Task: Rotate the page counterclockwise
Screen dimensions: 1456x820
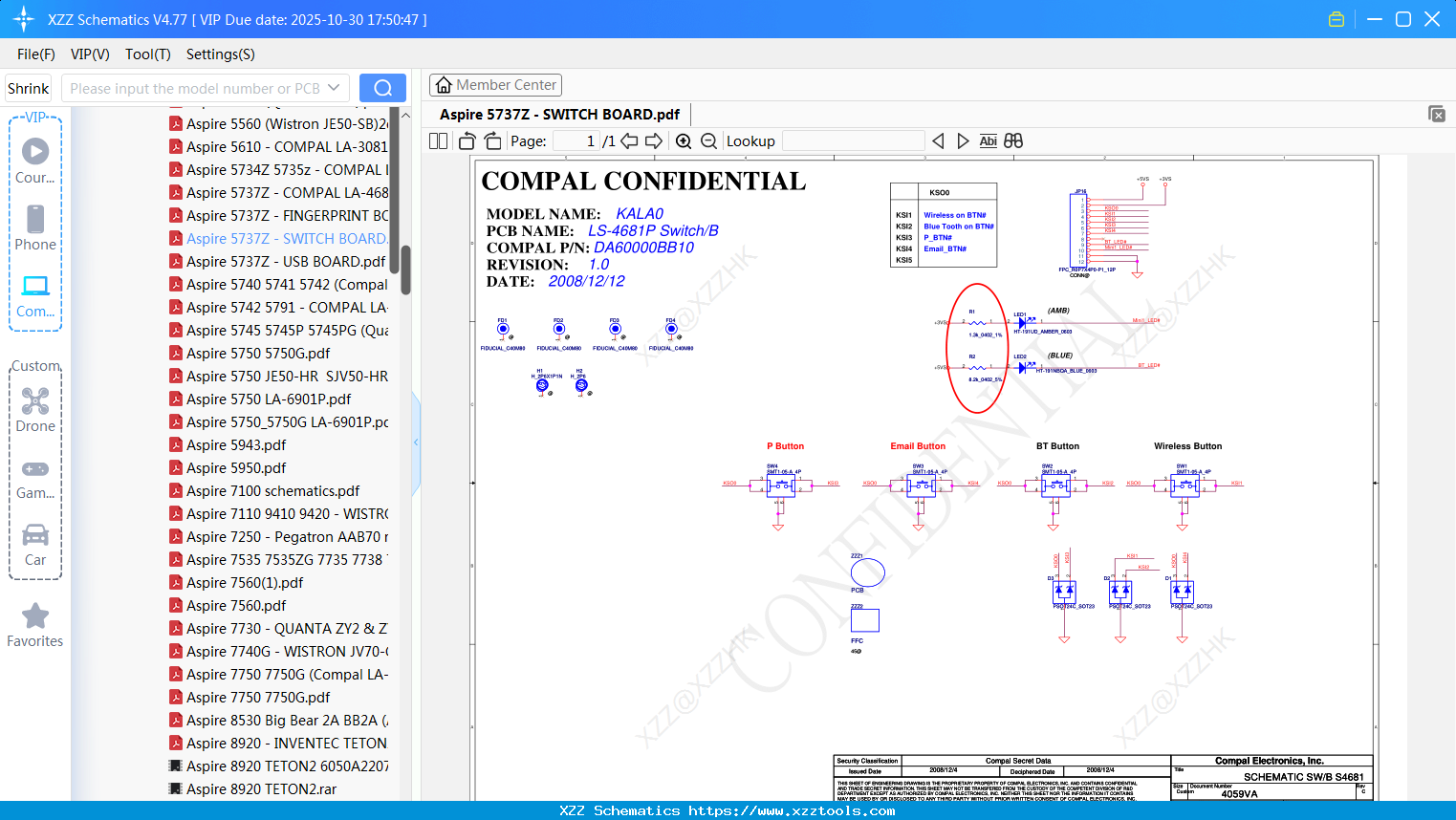Action: [467, 140]
